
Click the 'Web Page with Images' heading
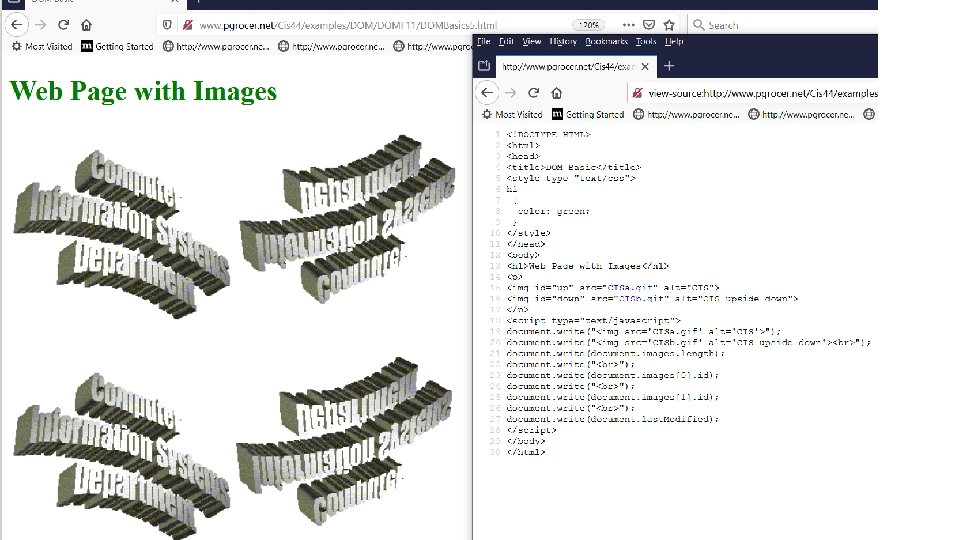(143, 91)
